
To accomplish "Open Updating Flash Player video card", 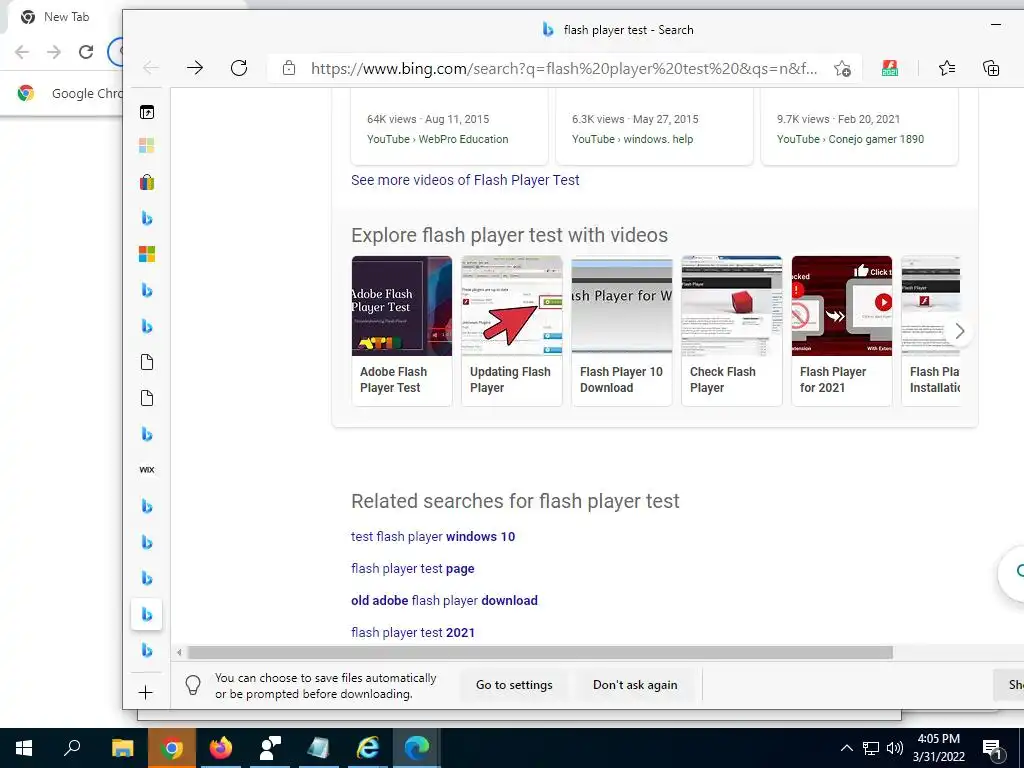I will [x=511, y=331].
